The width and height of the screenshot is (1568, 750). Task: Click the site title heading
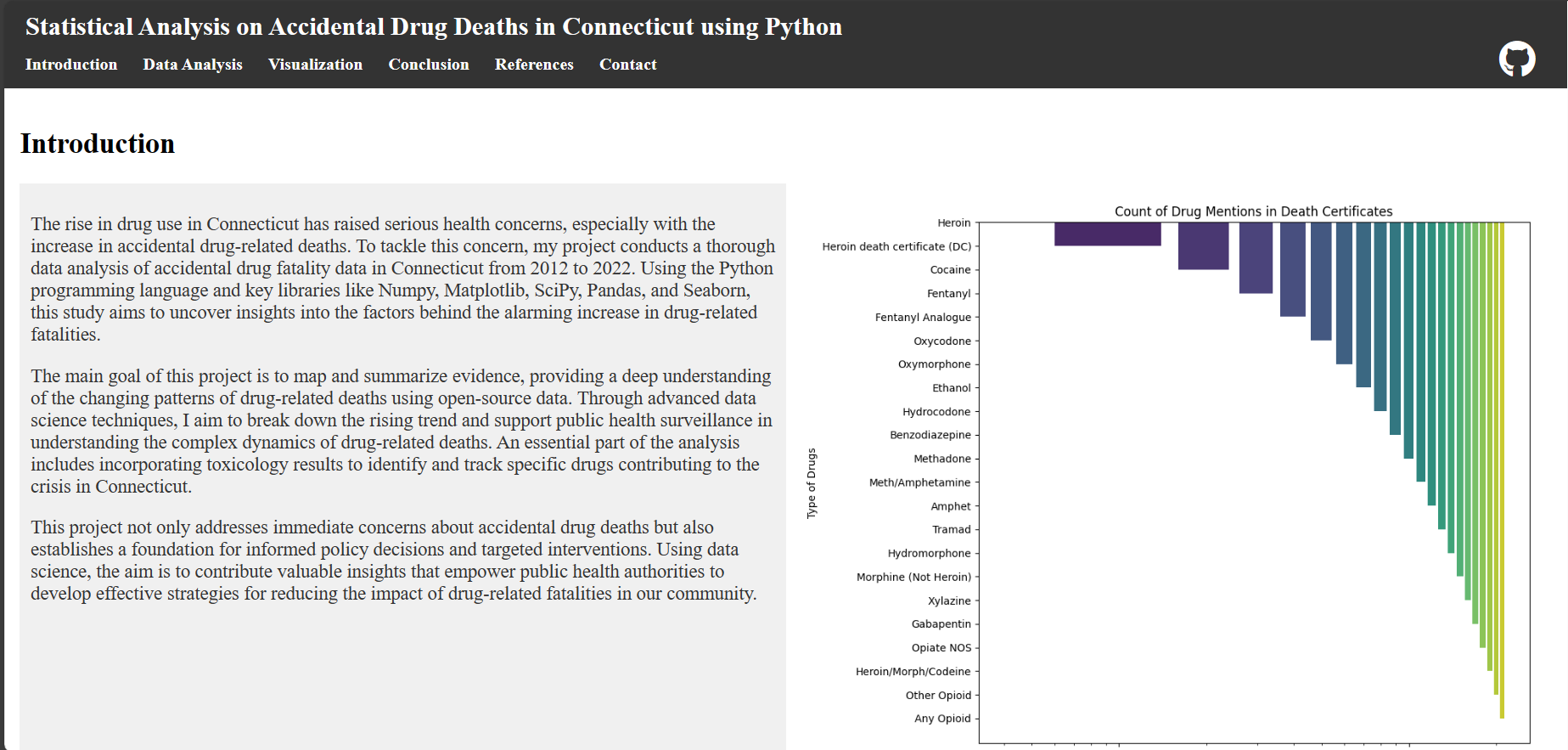pos(433,27)
